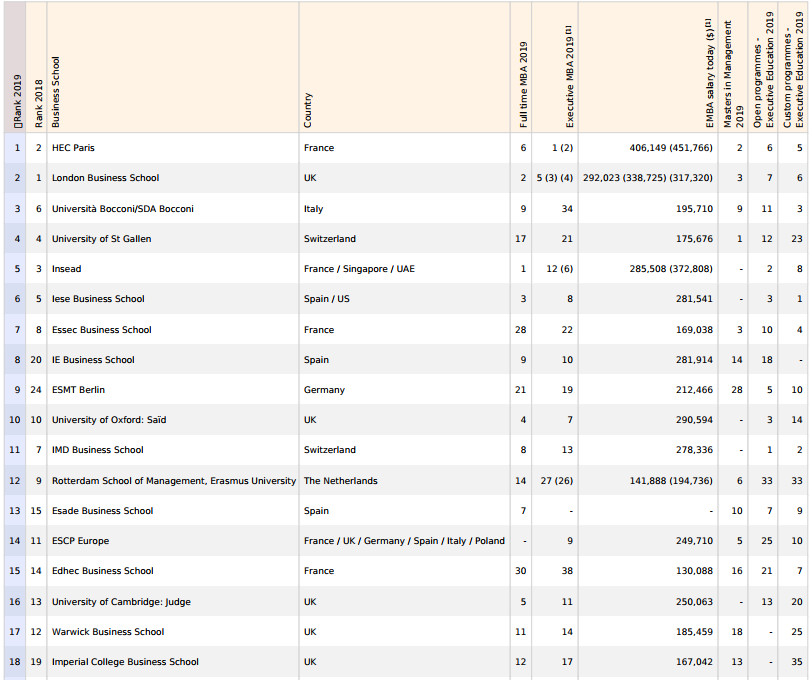The image size is (812, 680).
Task: Click salary value 290,594
Action: (694, 420)
